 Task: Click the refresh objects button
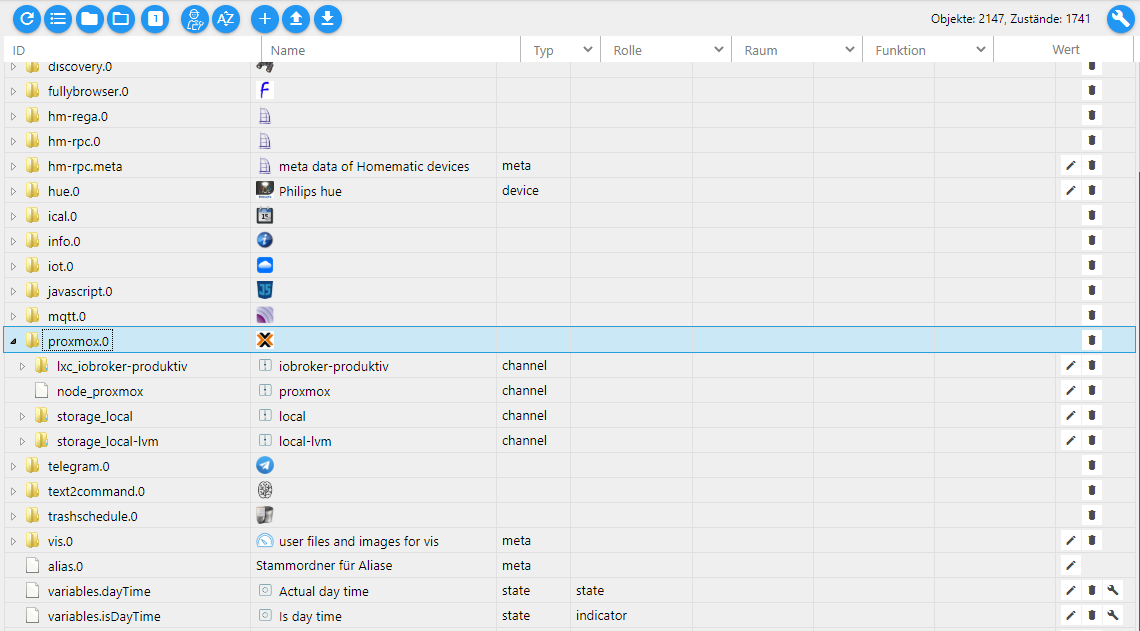(x=27, y=18)
